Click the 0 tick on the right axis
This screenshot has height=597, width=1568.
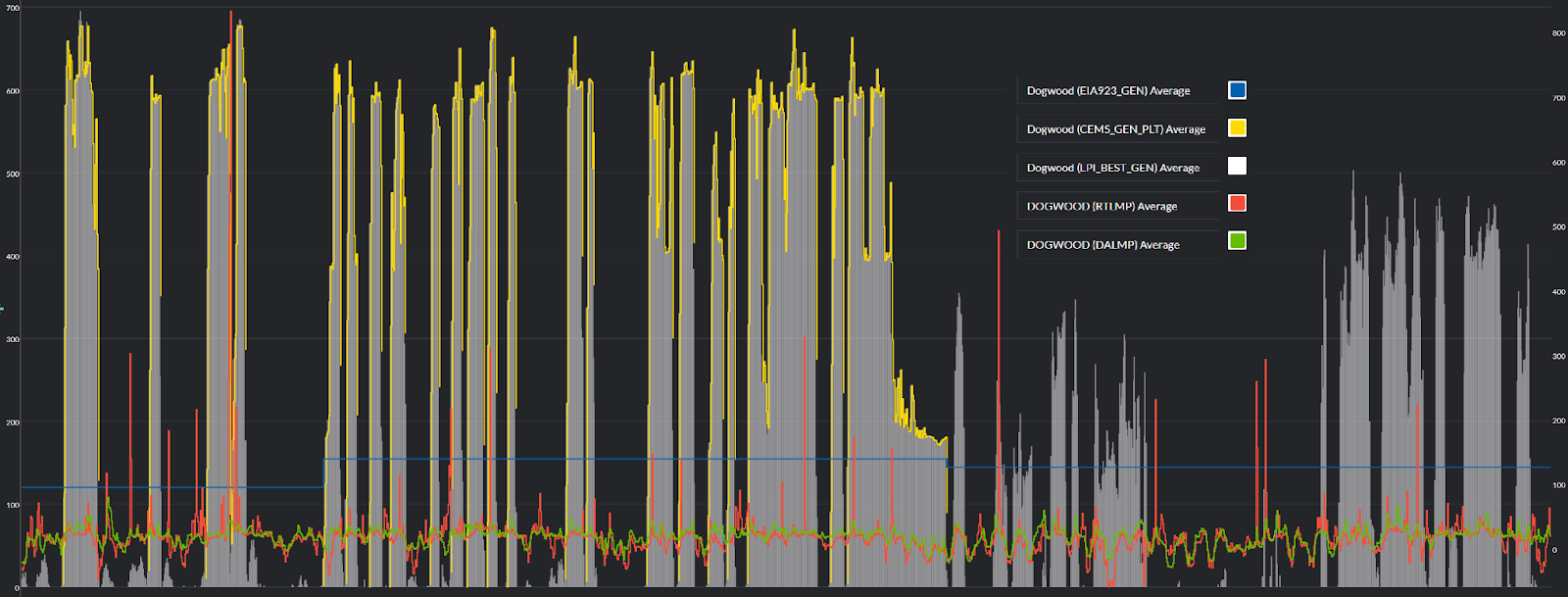click(1555, 550)
